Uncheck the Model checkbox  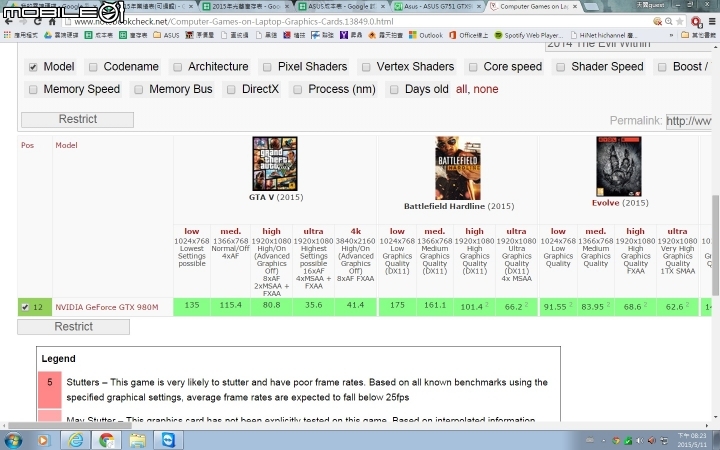pyautogui.click(x=33, y=67)
